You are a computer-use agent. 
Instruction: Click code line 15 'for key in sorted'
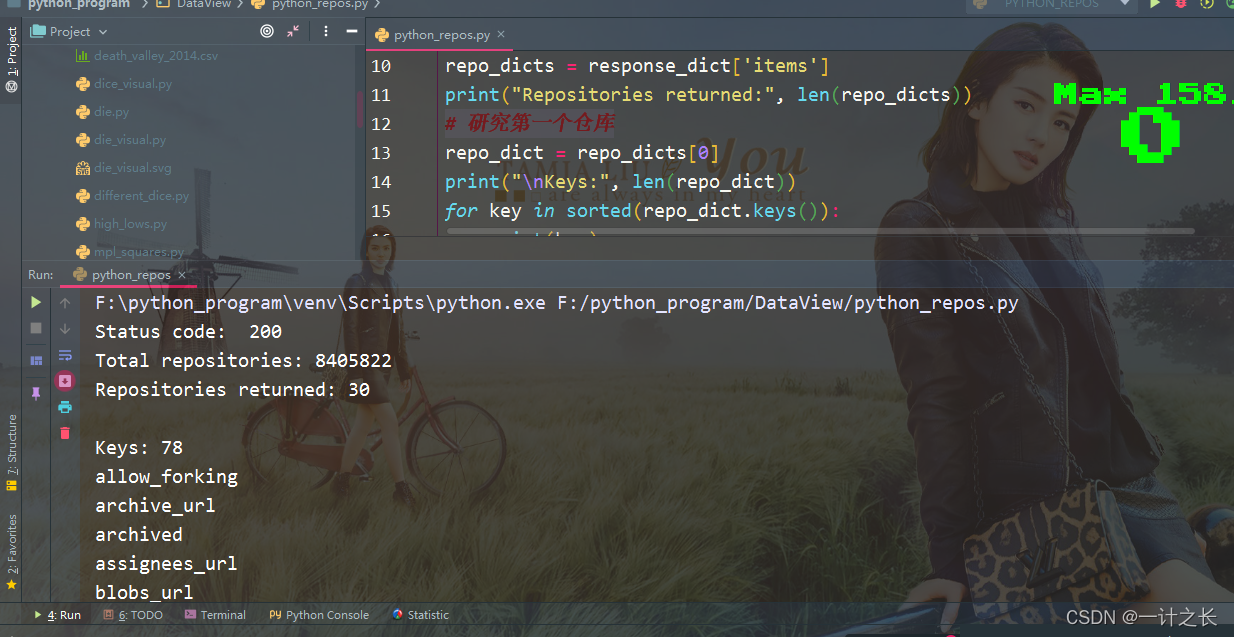[644, 211]
